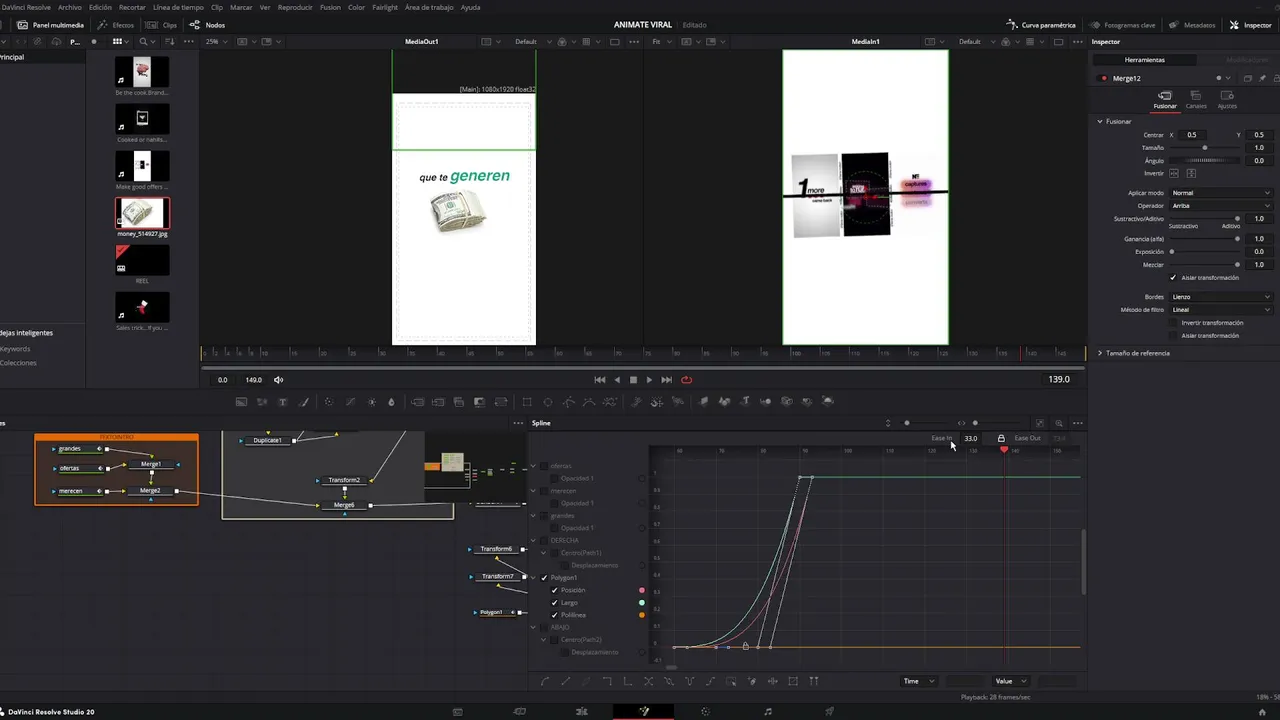Open the Operador dropdown

1220,206
